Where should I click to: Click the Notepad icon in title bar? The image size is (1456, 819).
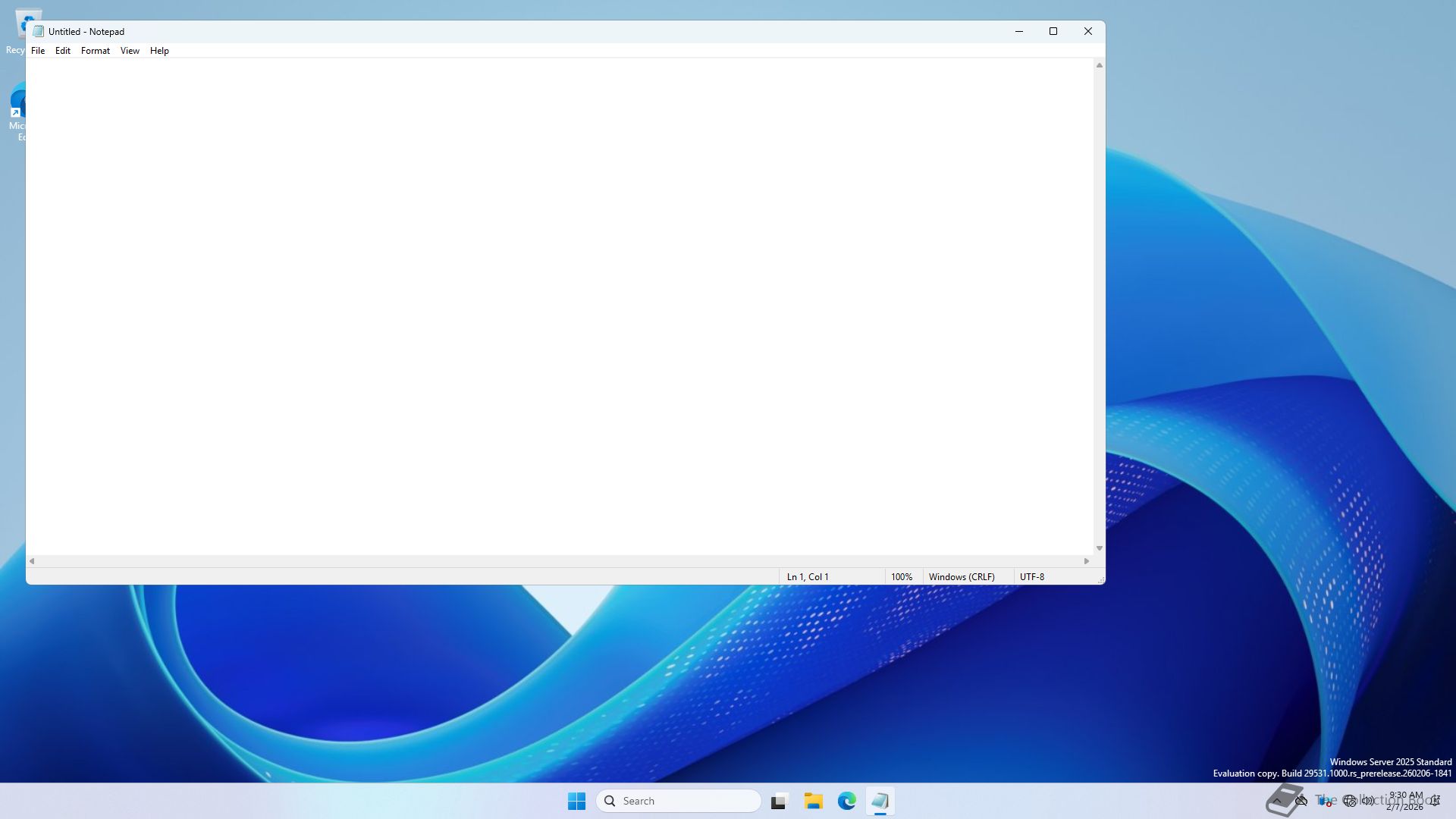(x=39, y=31)
